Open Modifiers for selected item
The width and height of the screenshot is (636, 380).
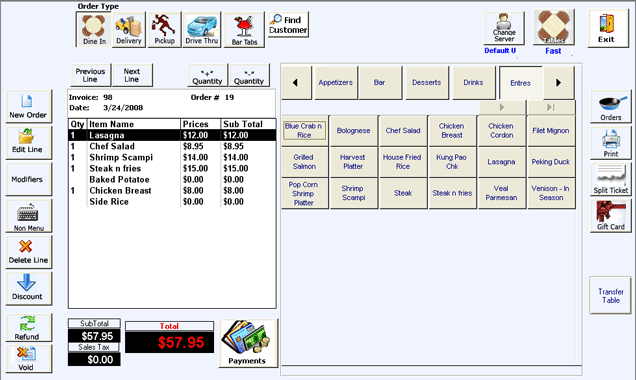tap(28, 179)
